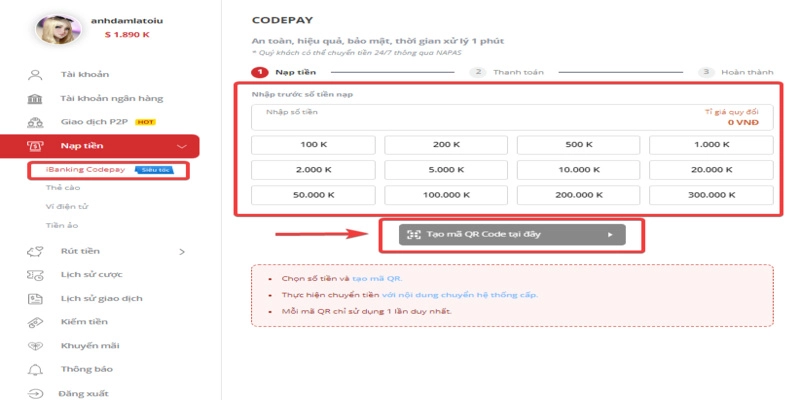Open Rút tiền menu
This screenshot has width=800, height=400.
80,251
